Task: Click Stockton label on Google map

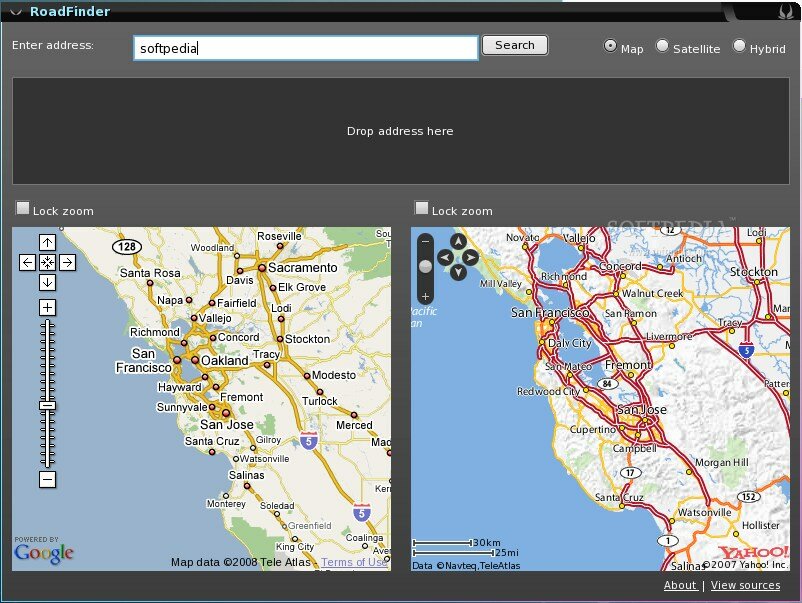Action: coord(307,339)
